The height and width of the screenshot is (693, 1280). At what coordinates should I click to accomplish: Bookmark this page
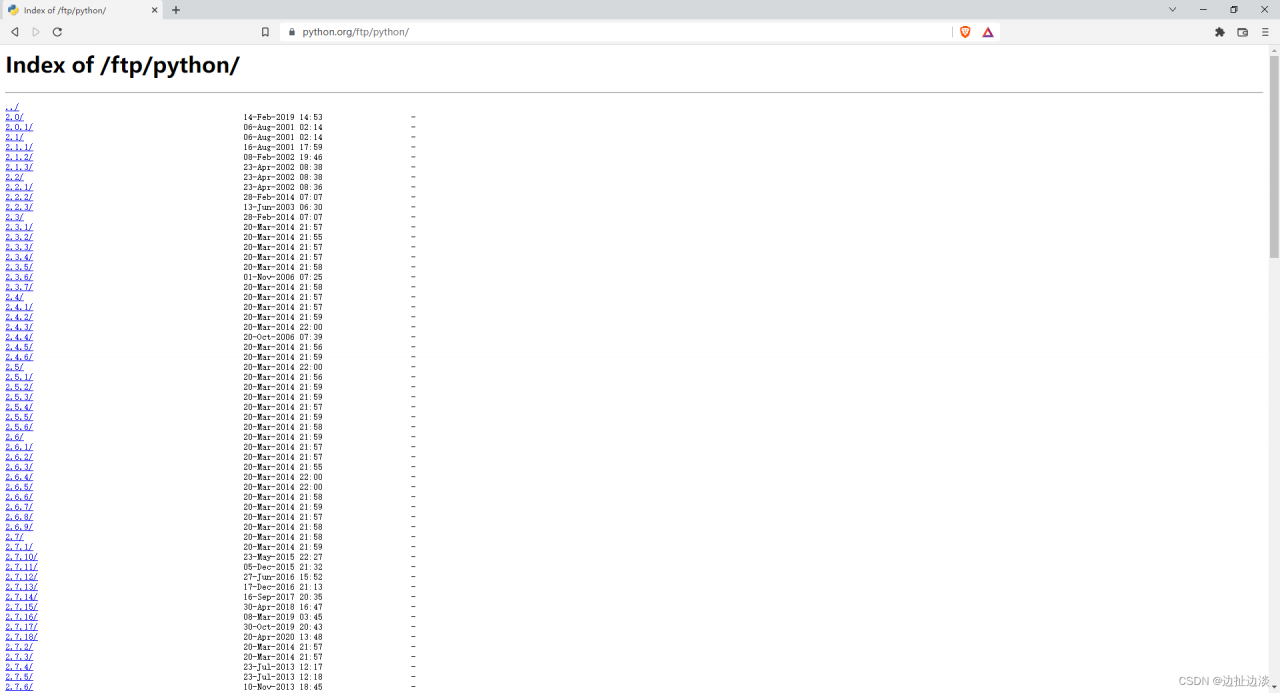pyautogui.click(x=265, y=32)
